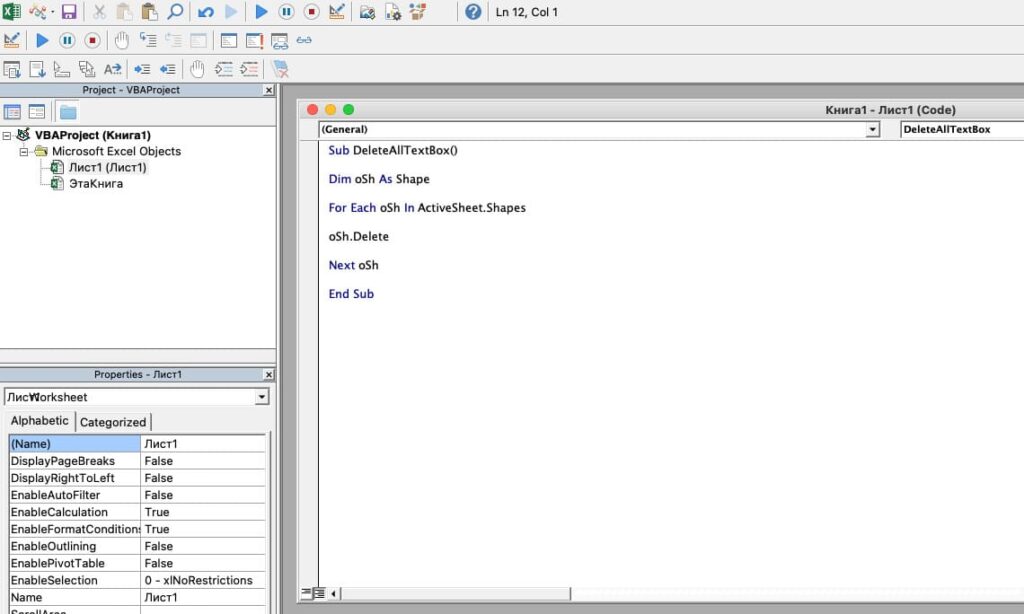Save the project with the floppy disk icon
1024x614 pixels.
[69, 12]
